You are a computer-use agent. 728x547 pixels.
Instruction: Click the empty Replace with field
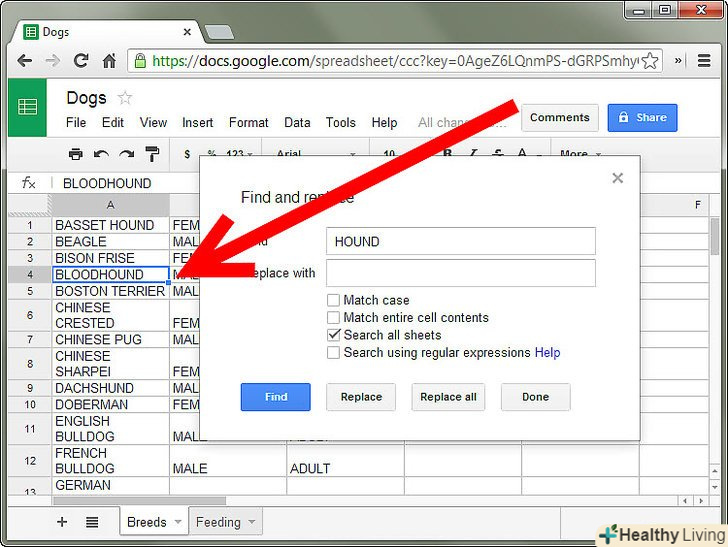tap(461, 273)
